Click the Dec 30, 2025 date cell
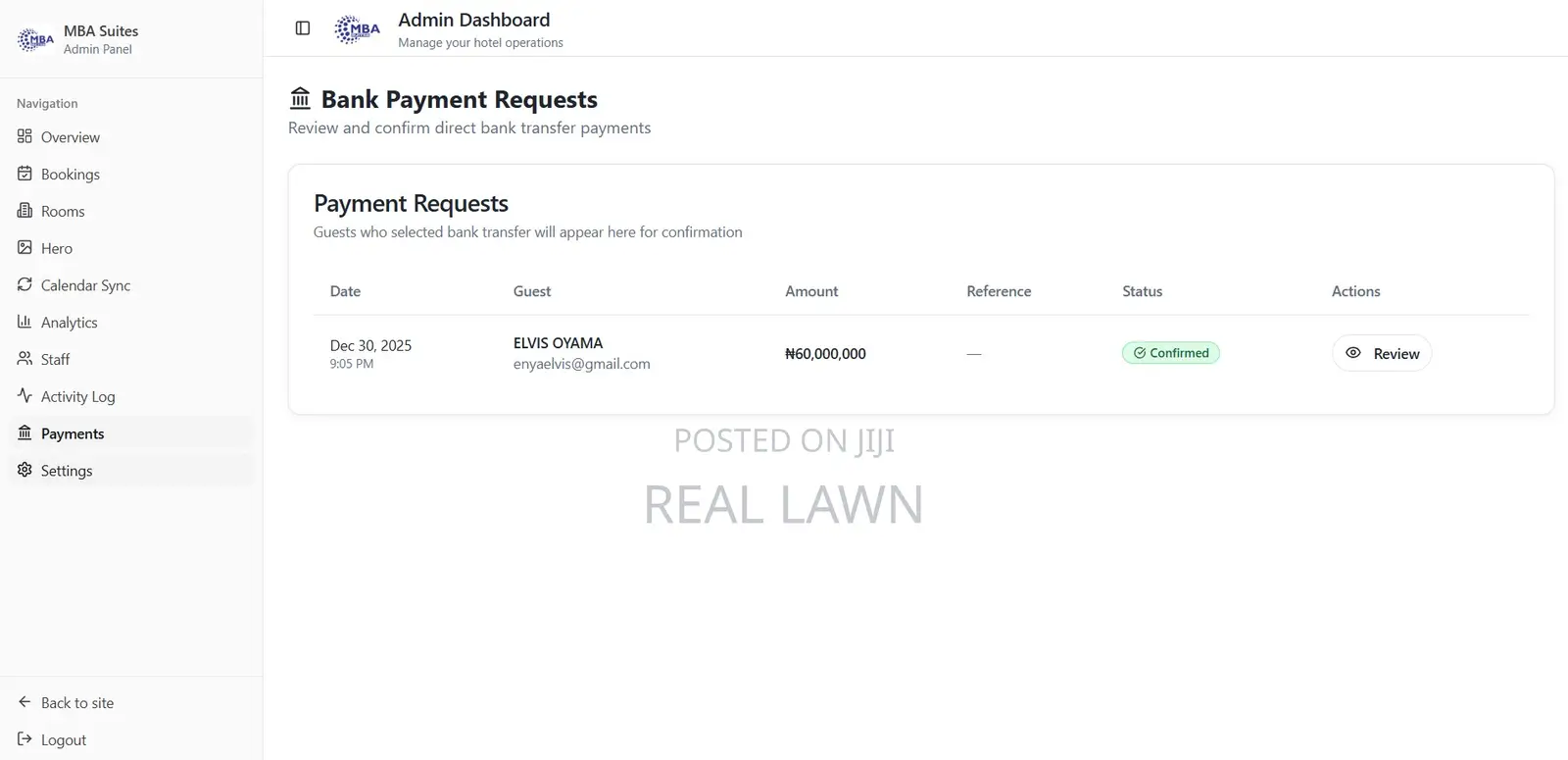 point(370,345)
